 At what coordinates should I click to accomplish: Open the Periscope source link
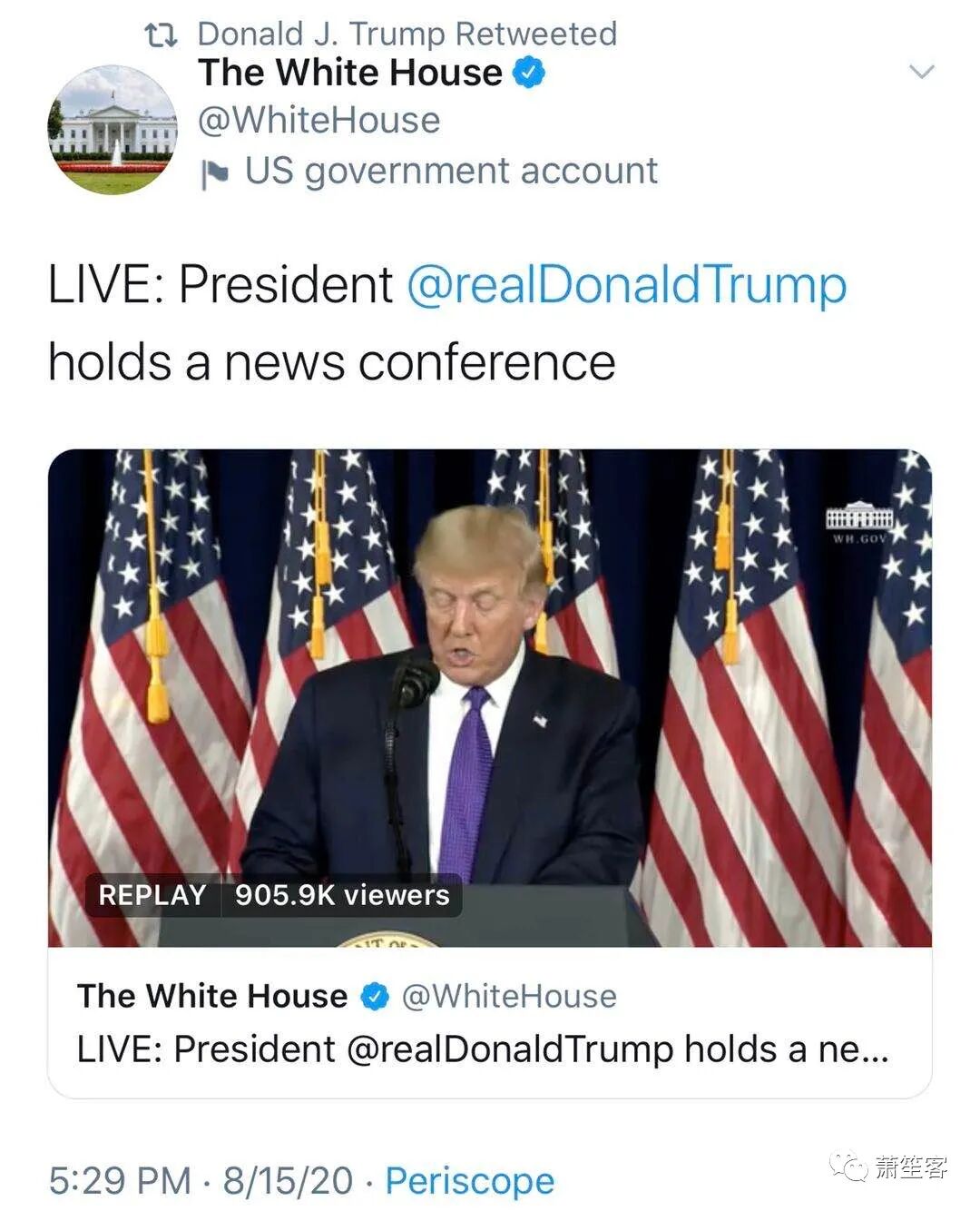click(469, 1181)
